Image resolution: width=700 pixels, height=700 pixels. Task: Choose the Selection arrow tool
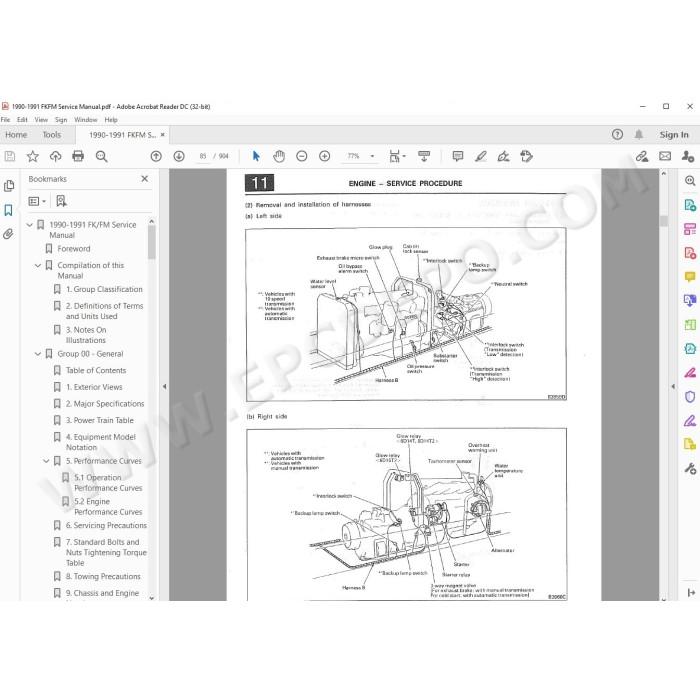pos(256,156)
